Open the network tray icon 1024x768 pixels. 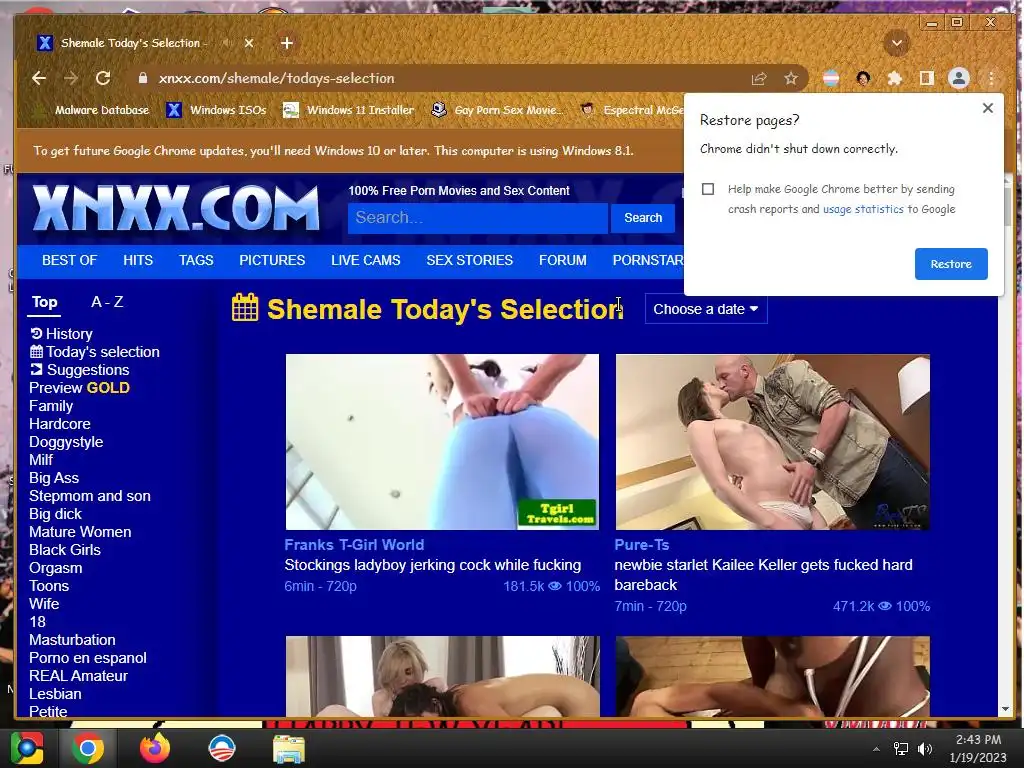pyautogui.click(x=901, y=749)
